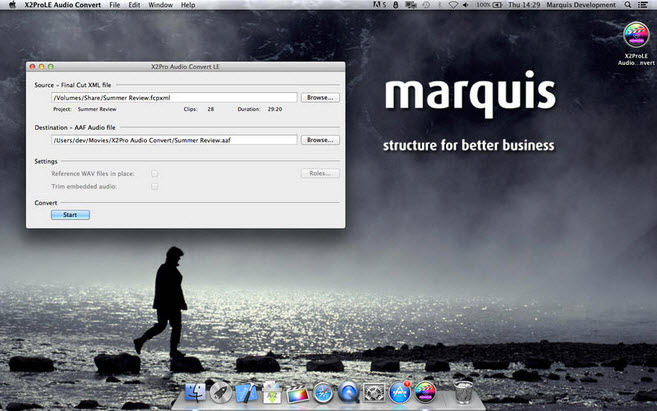657x411 pixels.
Task: Click the destination aaf path field
Action: pyautogui.click(x=174, y=140)
